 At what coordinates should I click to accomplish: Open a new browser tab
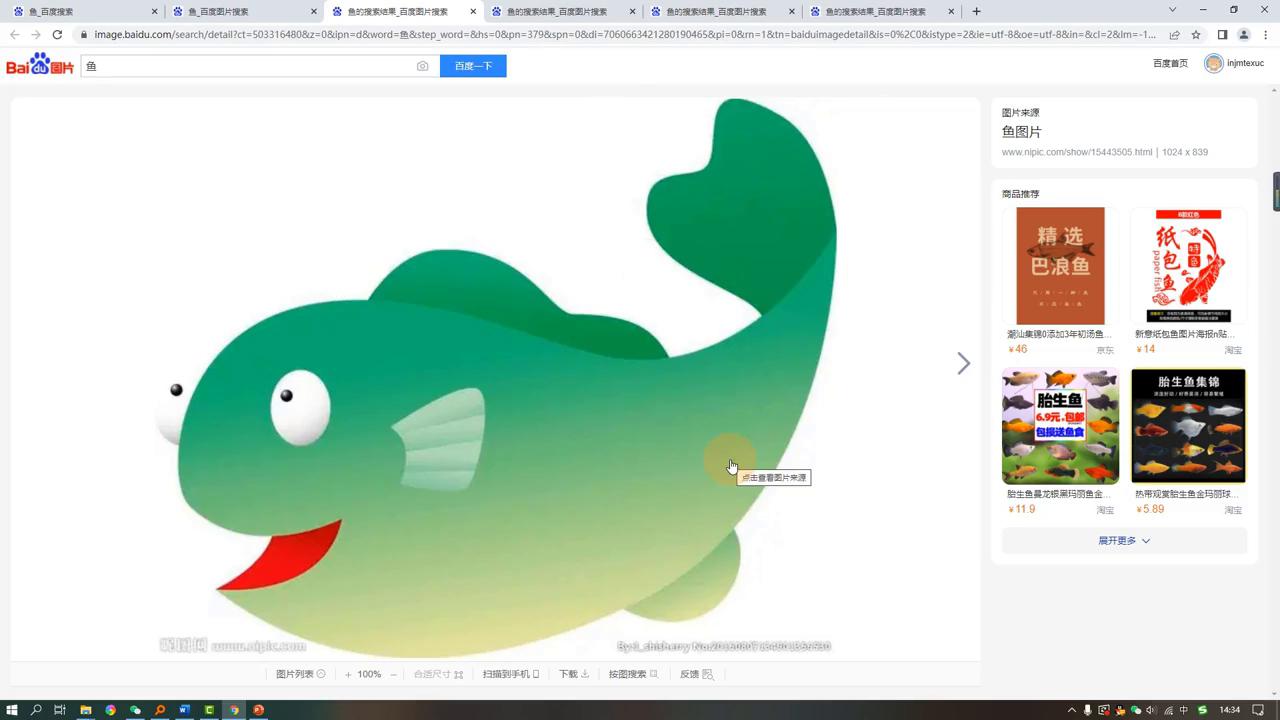975,11
